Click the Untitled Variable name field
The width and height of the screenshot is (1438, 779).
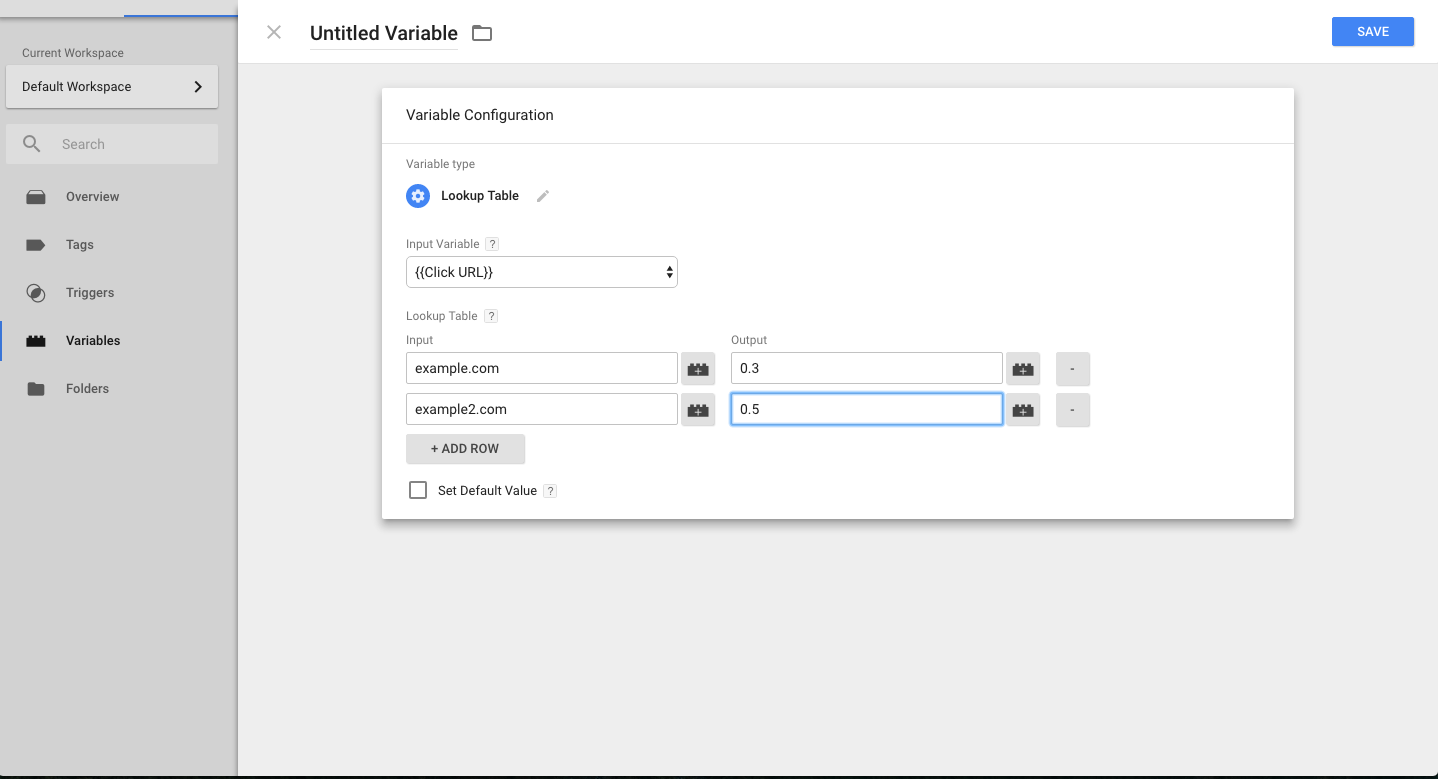pyautogui.click(x=384, y=33)
